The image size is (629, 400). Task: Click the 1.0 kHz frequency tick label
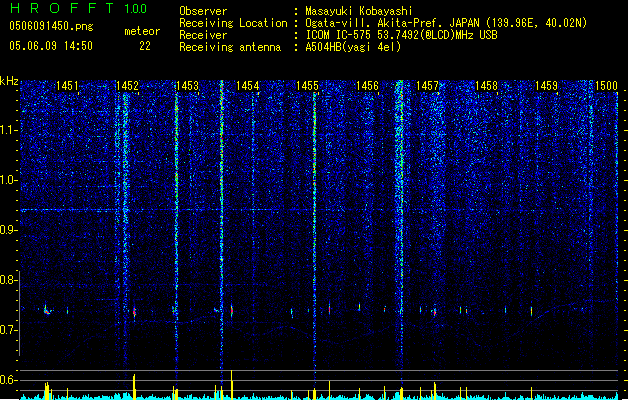[8, 180]
